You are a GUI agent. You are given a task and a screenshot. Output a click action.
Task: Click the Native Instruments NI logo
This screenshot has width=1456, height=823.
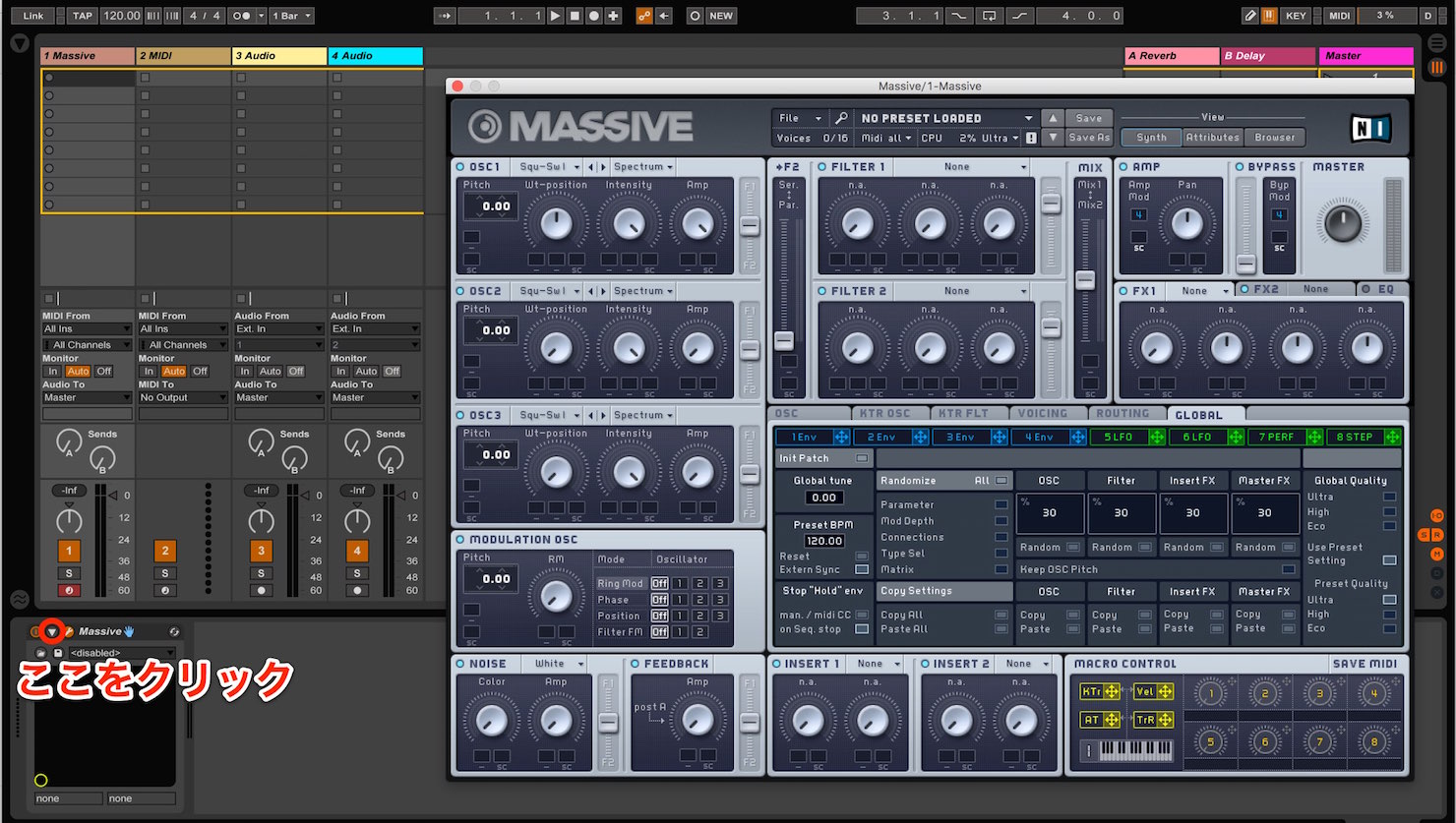coord(1372,127)
